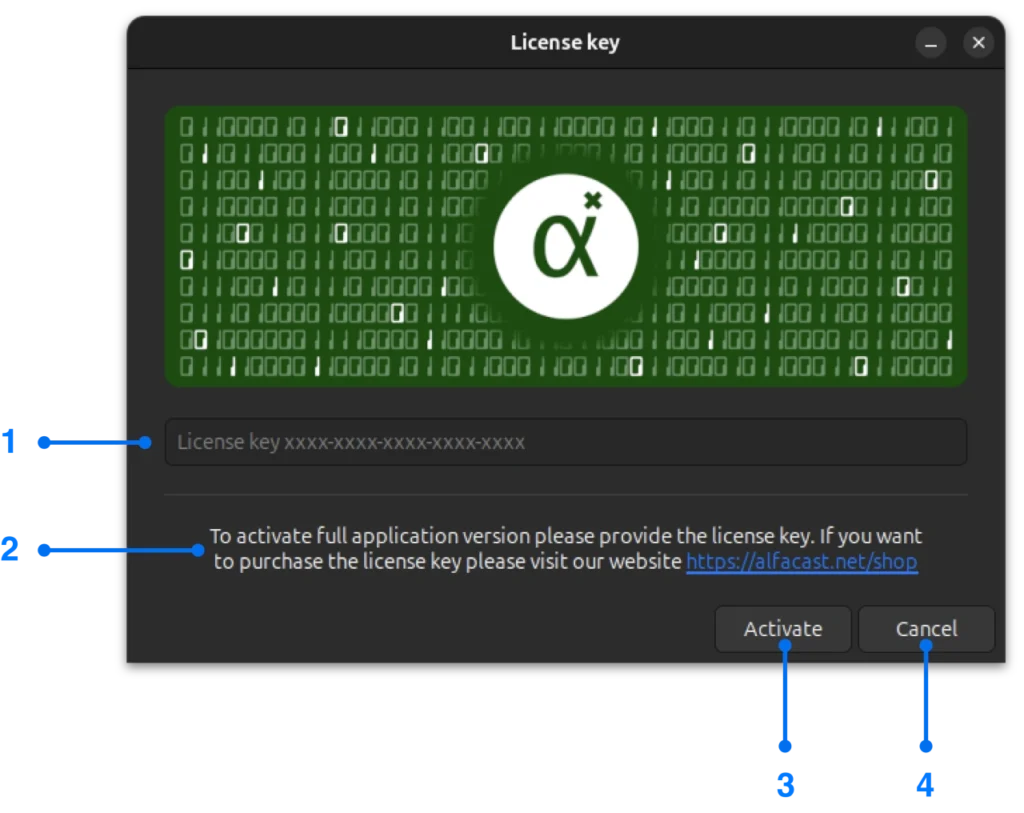Click the X icon in the title bar
Viewport: 1024px width, 813px height.
tap(978, 42)
